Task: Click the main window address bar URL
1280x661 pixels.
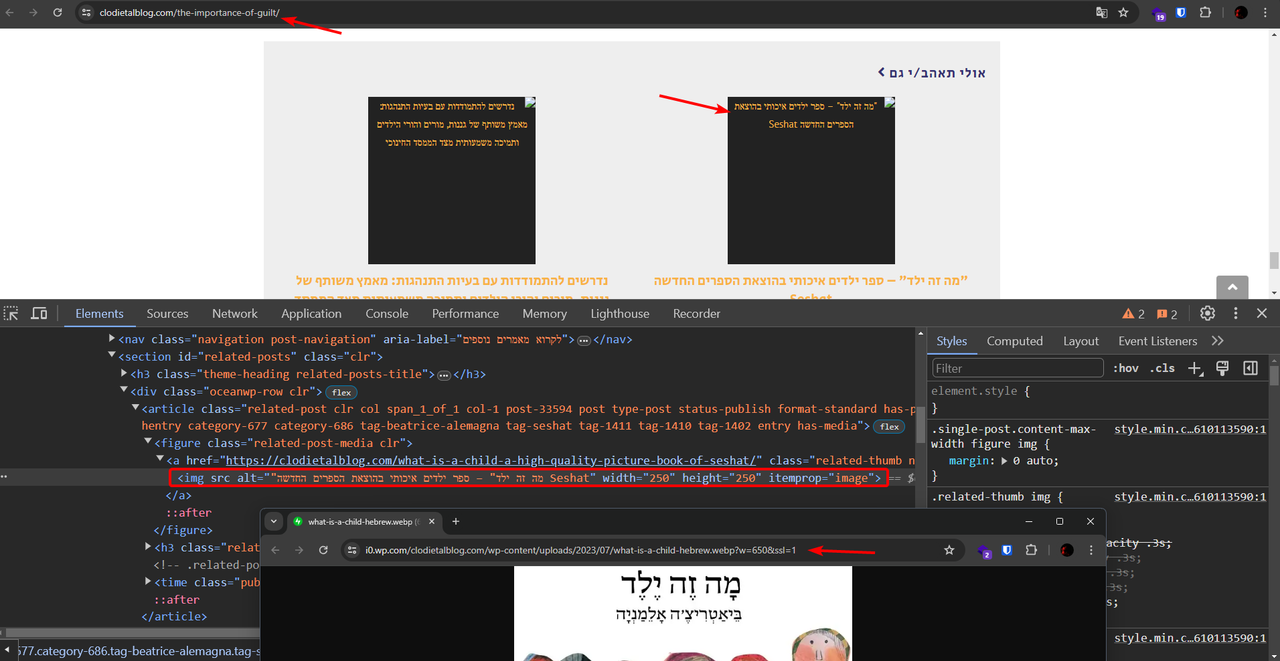Action: click(x=190, y=13)
